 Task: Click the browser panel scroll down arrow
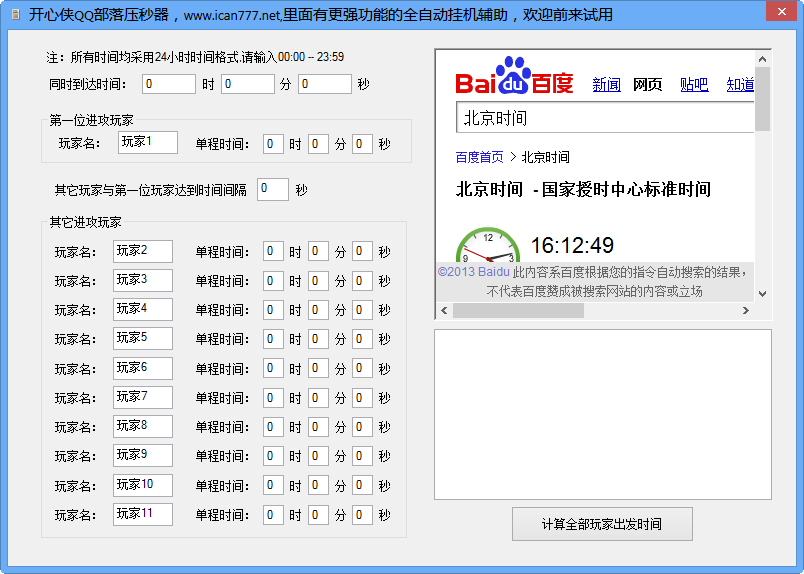(762, 294)
